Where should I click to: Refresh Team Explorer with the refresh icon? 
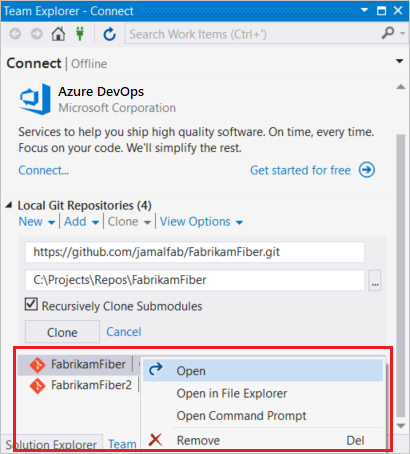pos(109,34)
